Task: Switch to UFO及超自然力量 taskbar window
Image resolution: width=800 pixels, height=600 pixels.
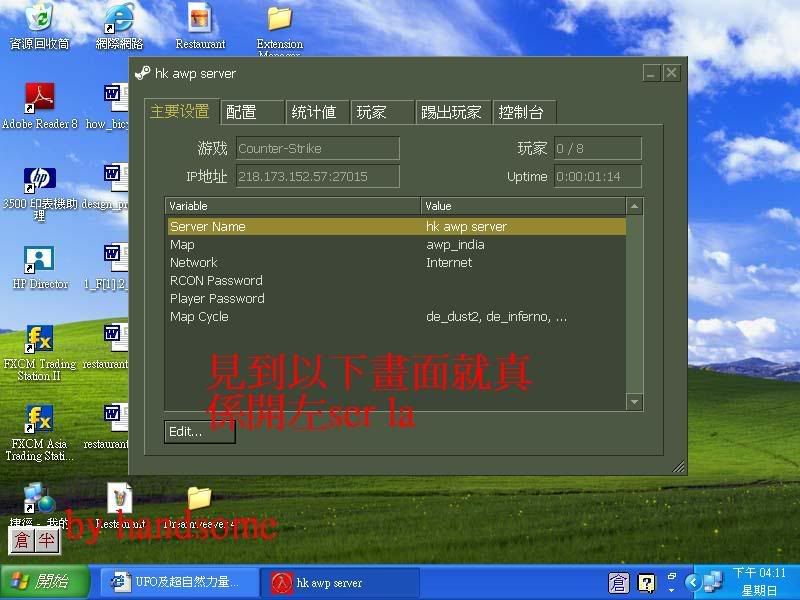Action: coord(178,582)
